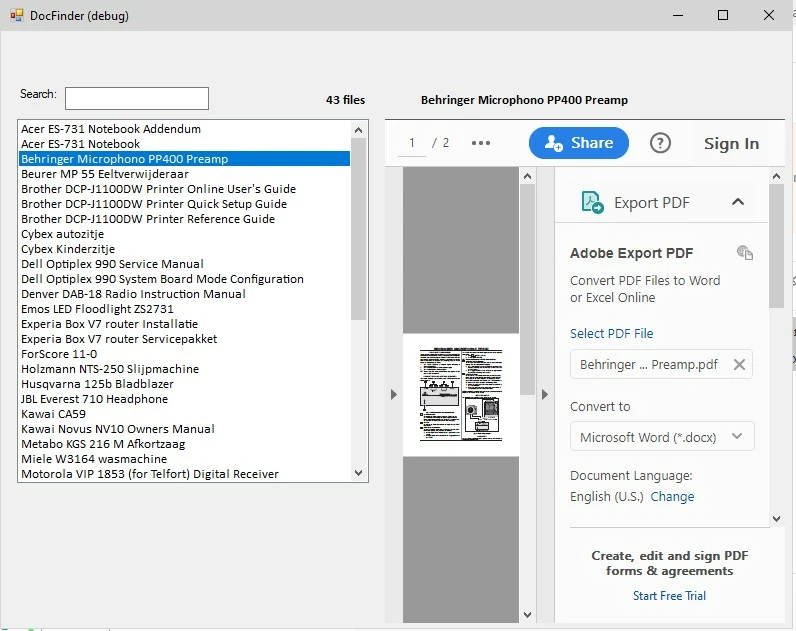Click PDF viewer scroll up arrow
Image resolution: width=796 pixels, height=631 pixels.
[x=527, y=176]
